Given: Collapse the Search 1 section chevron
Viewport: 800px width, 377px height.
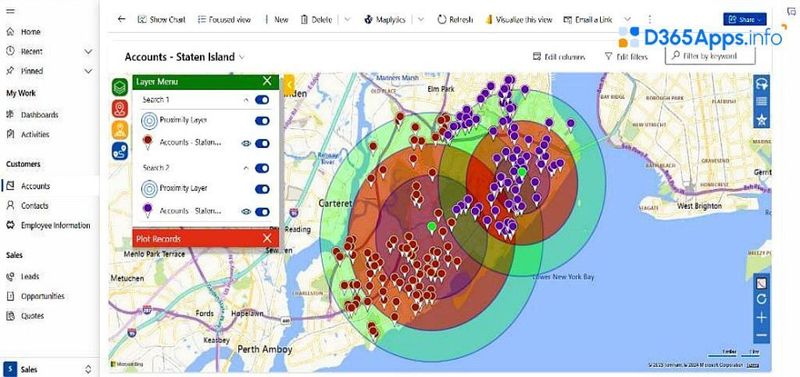Looking at the screenshot, I should (x=246, y=100).
